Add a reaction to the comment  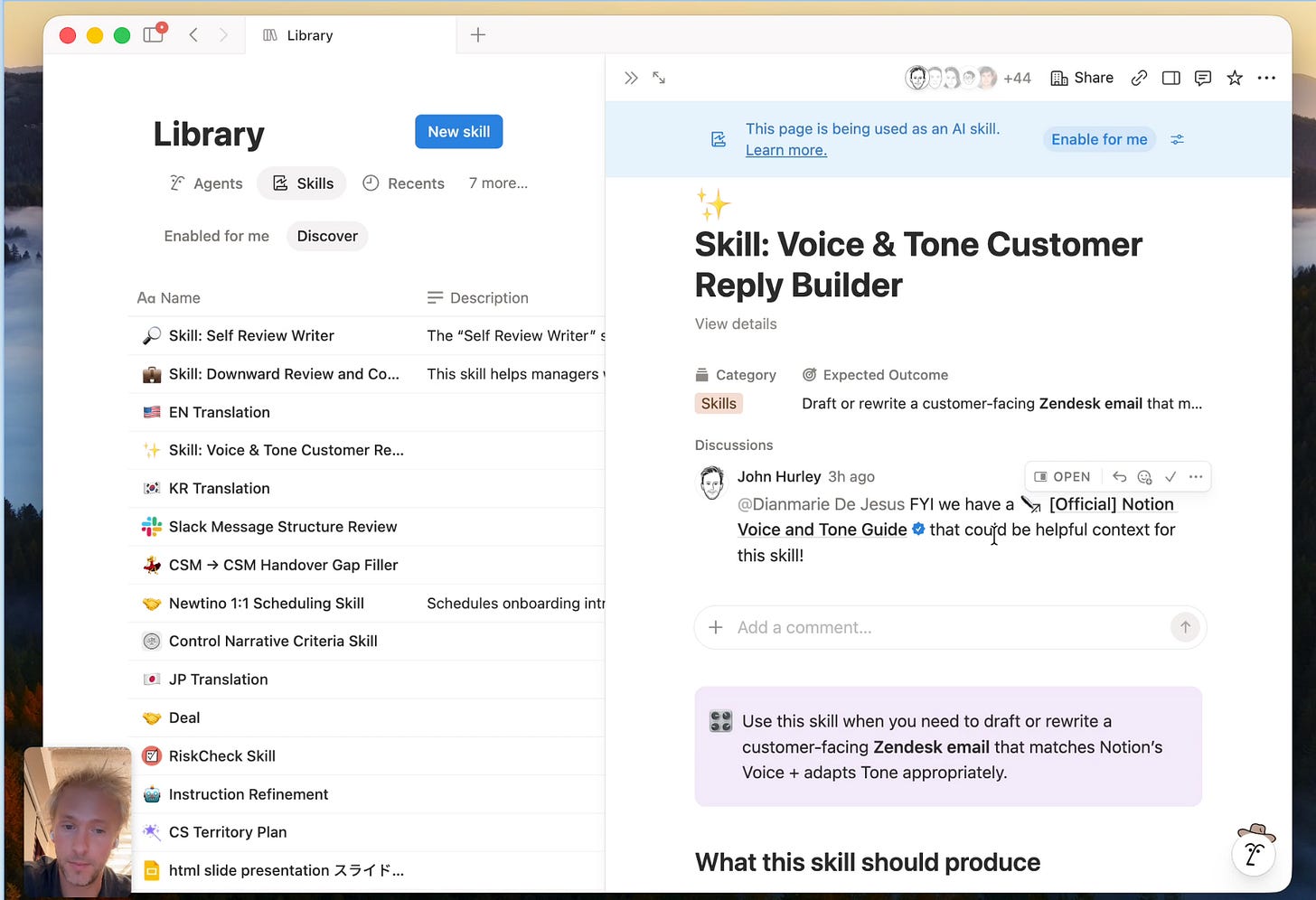(1144, 476)
